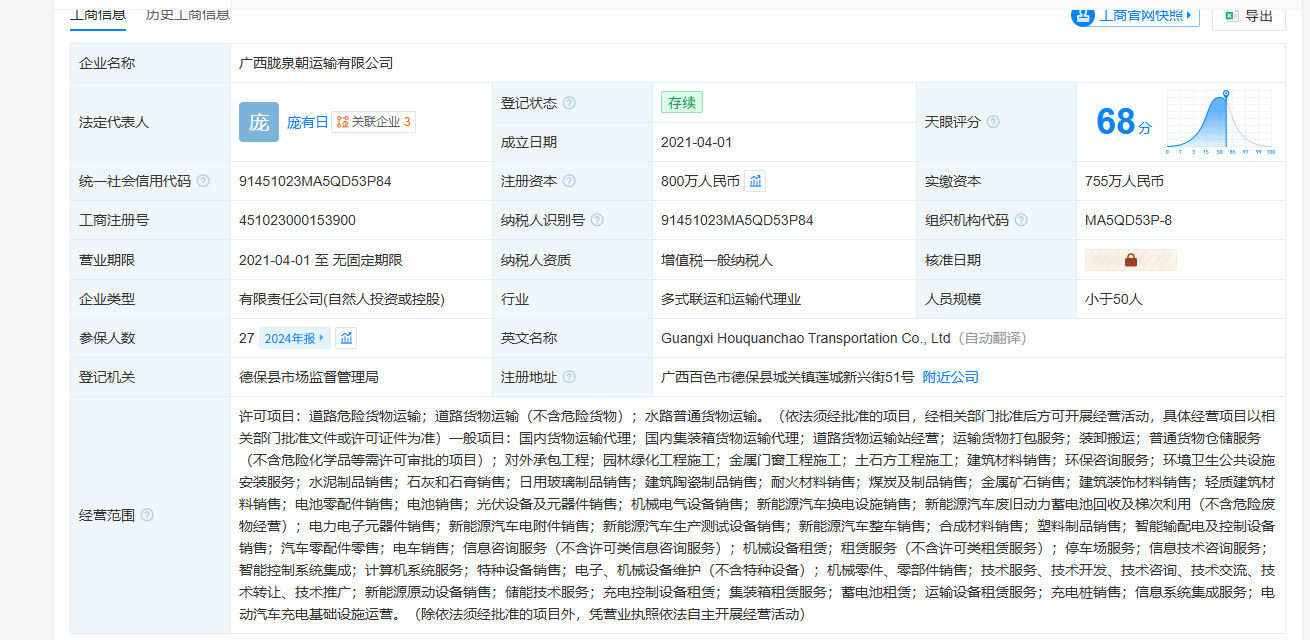Select the 工商信息 tab

[98, 14]
